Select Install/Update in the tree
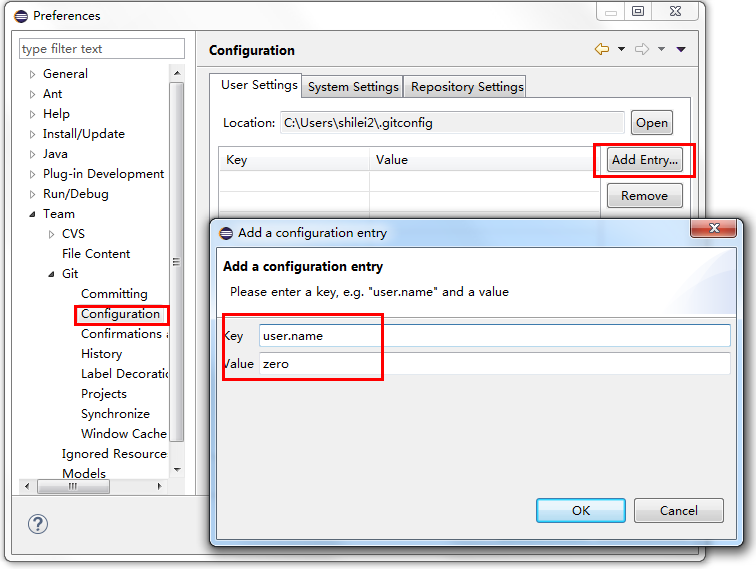This screenshot has height=569, width=756. pos(84,134)
